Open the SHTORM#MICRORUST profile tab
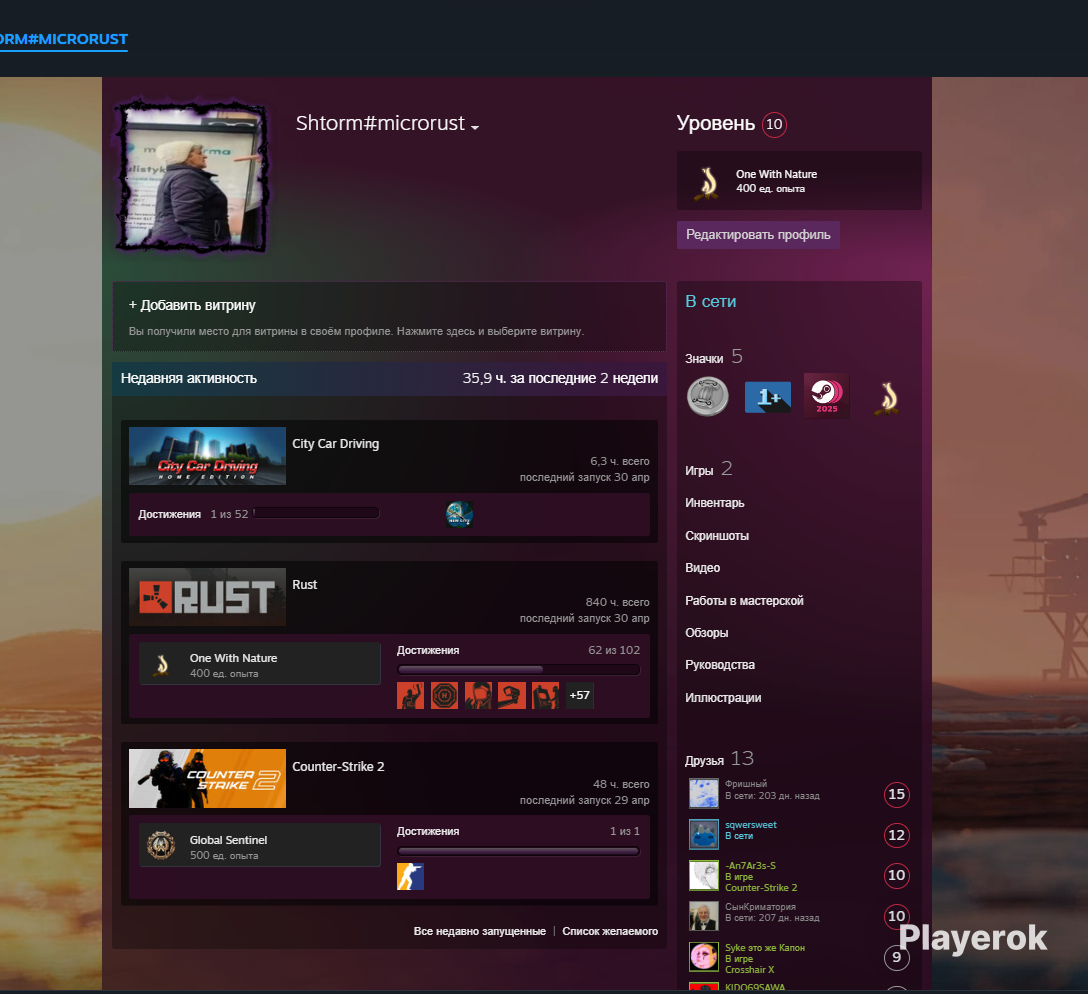The height and width of the screenshot is (994, 1088). pos(63,39)
